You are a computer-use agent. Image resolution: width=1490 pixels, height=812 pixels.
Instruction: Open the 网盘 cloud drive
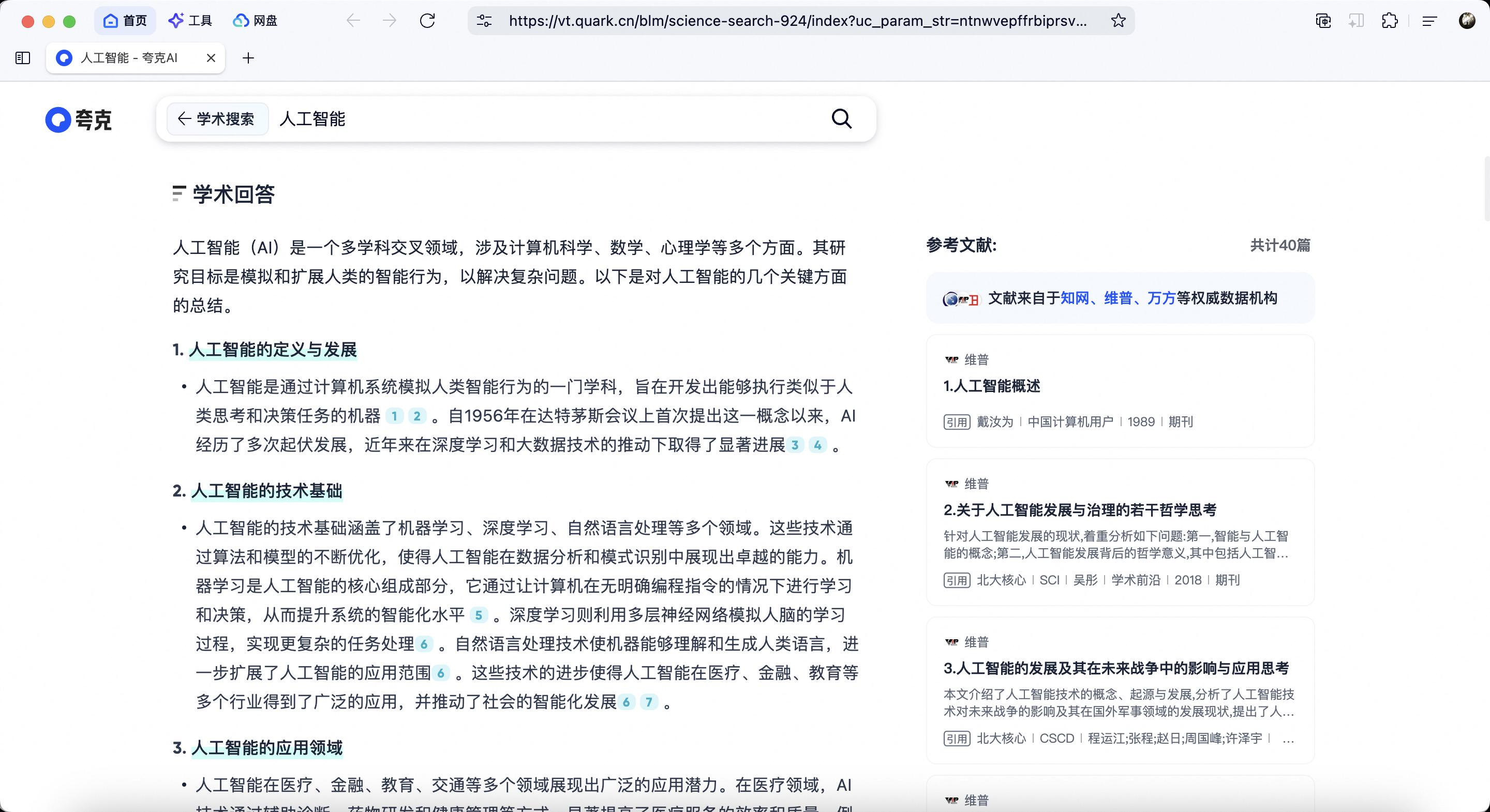(255, 21)
